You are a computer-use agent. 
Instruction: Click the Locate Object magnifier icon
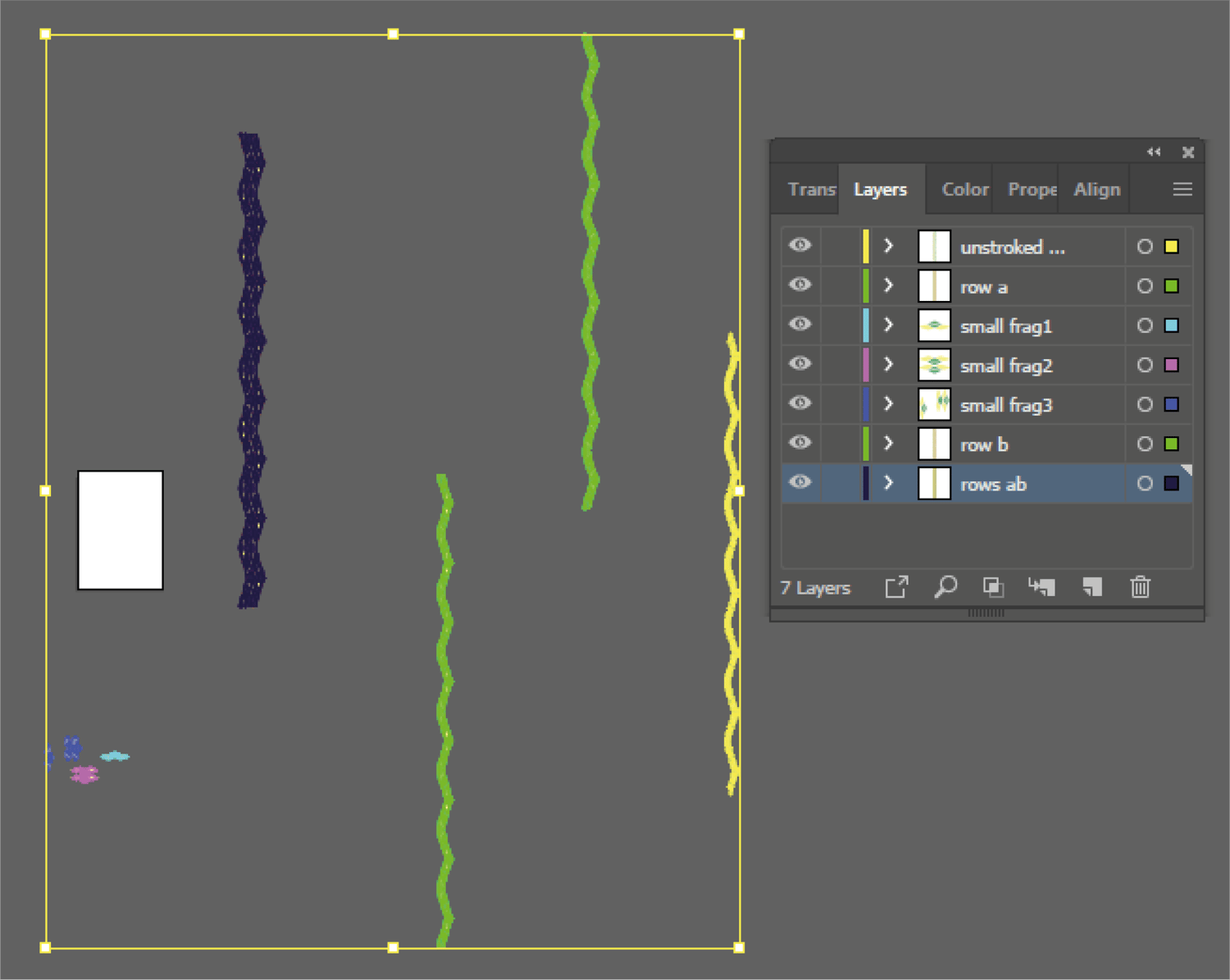click(x=945, y=587)
